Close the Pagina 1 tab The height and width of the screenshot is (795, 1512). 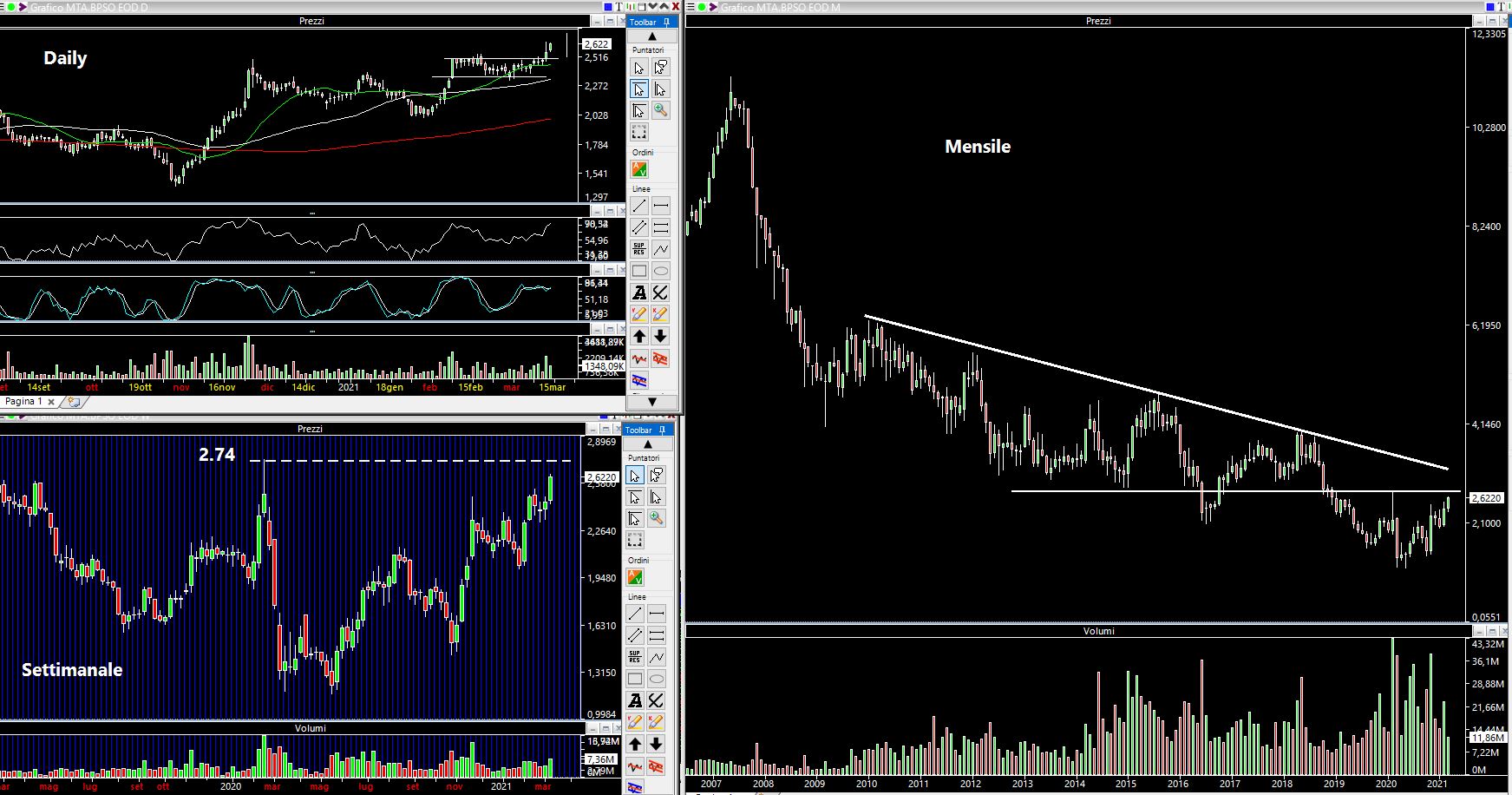(x=51, y=403)
